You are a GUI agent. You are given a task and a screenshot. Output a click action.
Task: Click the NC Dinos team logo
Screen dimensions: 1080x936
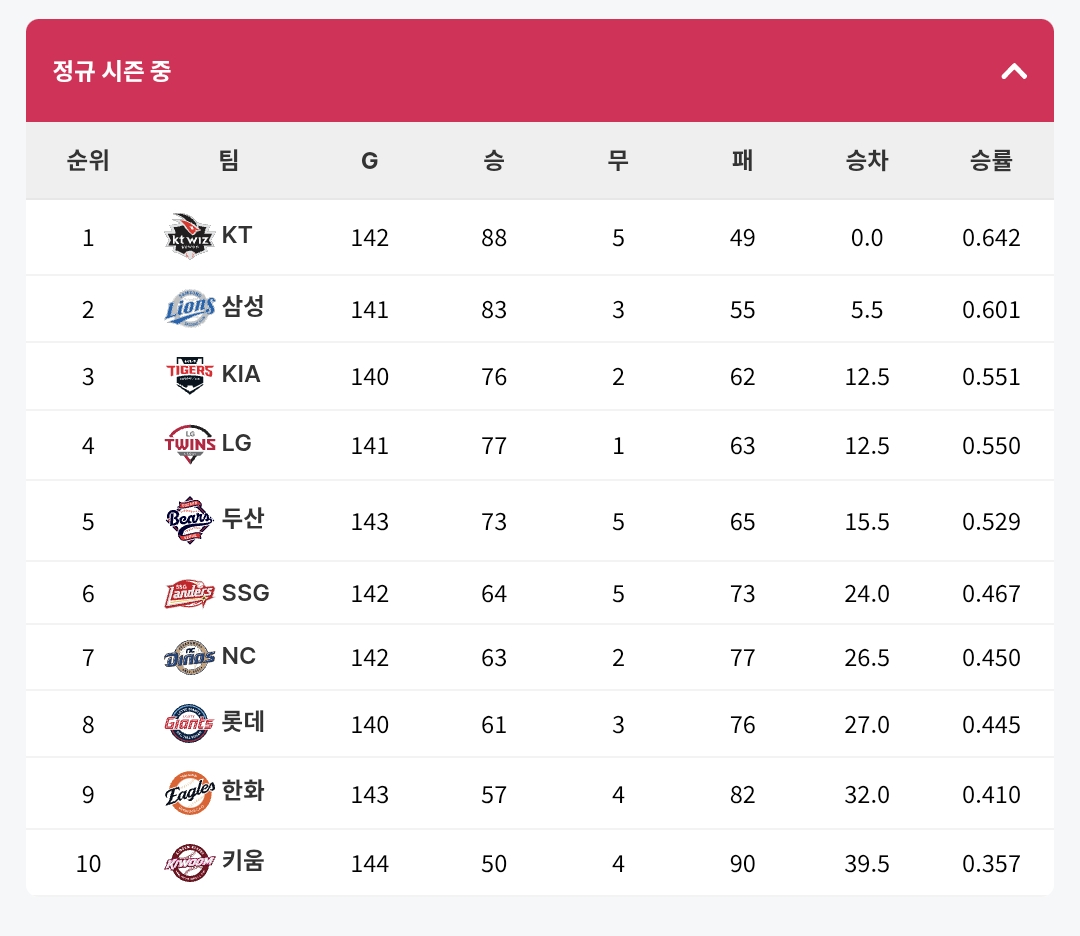tap(189, 657)
